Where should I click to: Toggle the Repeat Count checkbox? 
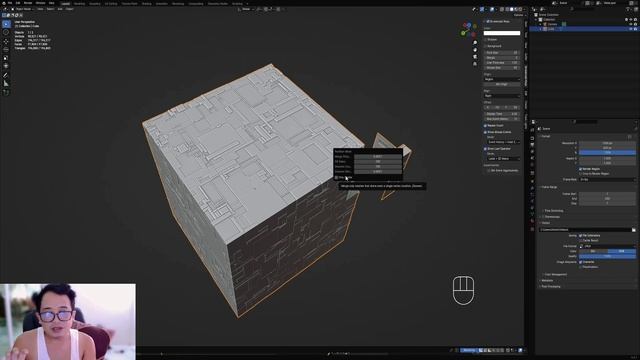(486, 126)
